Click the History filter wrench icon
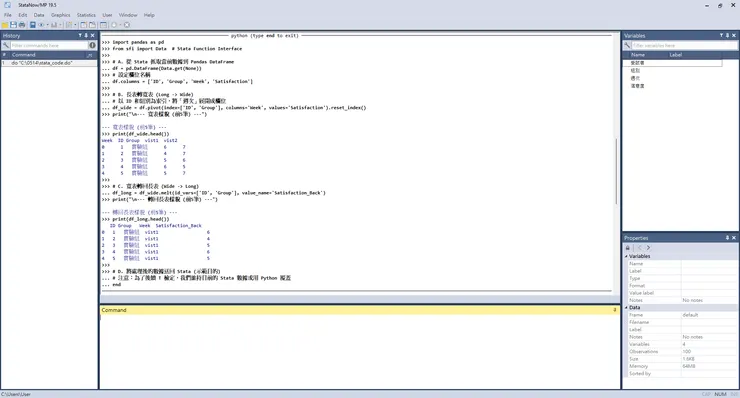This screenshot has width=740, height=398. point(6,45)
